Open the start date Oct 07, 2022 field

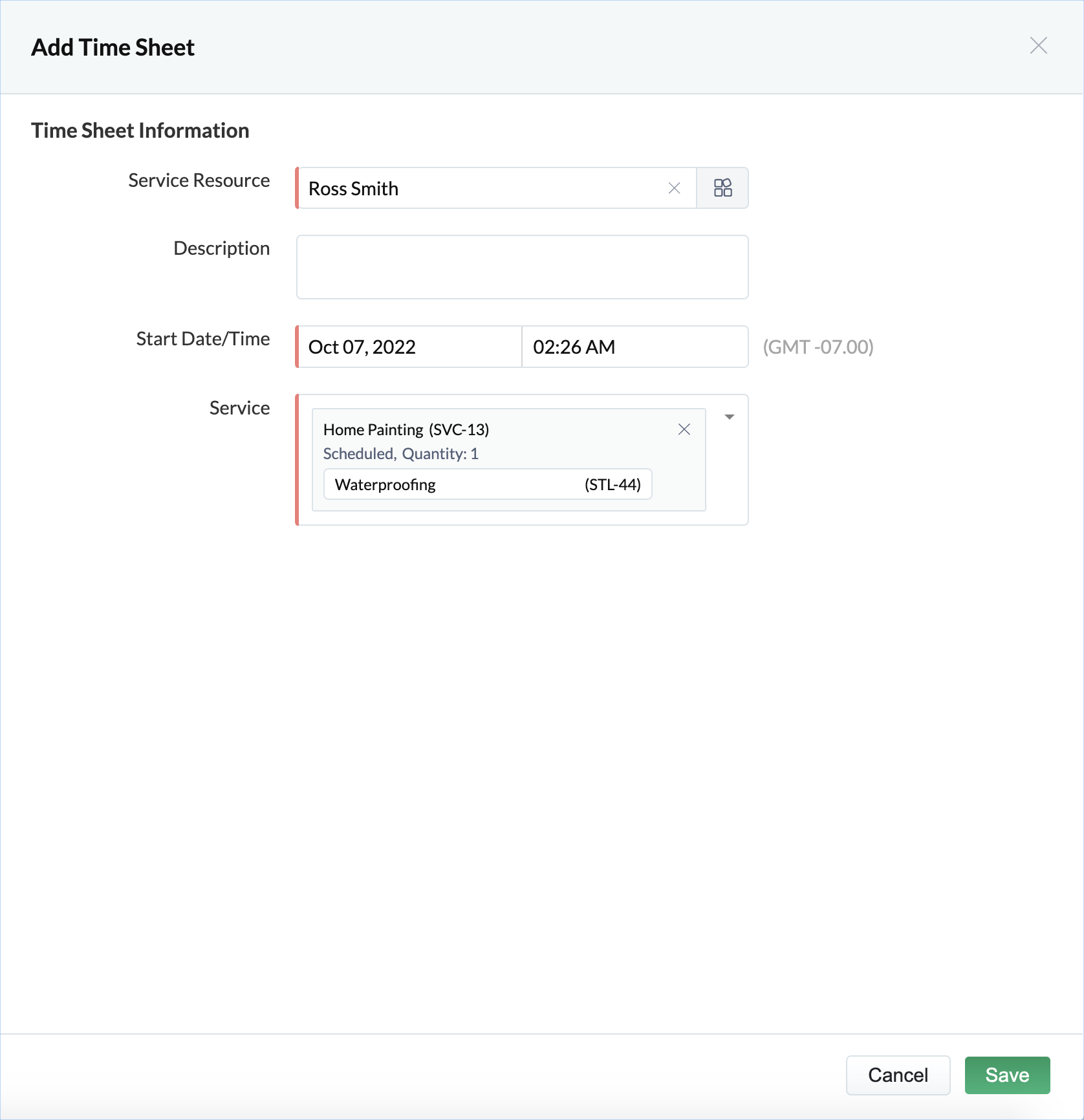[x=409, y=347]
